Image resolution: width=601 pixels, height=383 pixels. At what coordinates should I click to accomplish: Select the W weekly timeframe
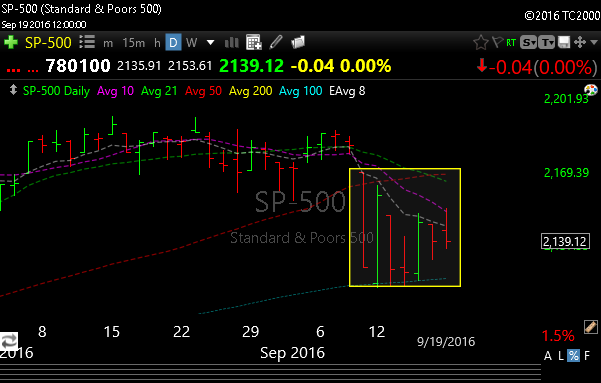click(191, 43)
